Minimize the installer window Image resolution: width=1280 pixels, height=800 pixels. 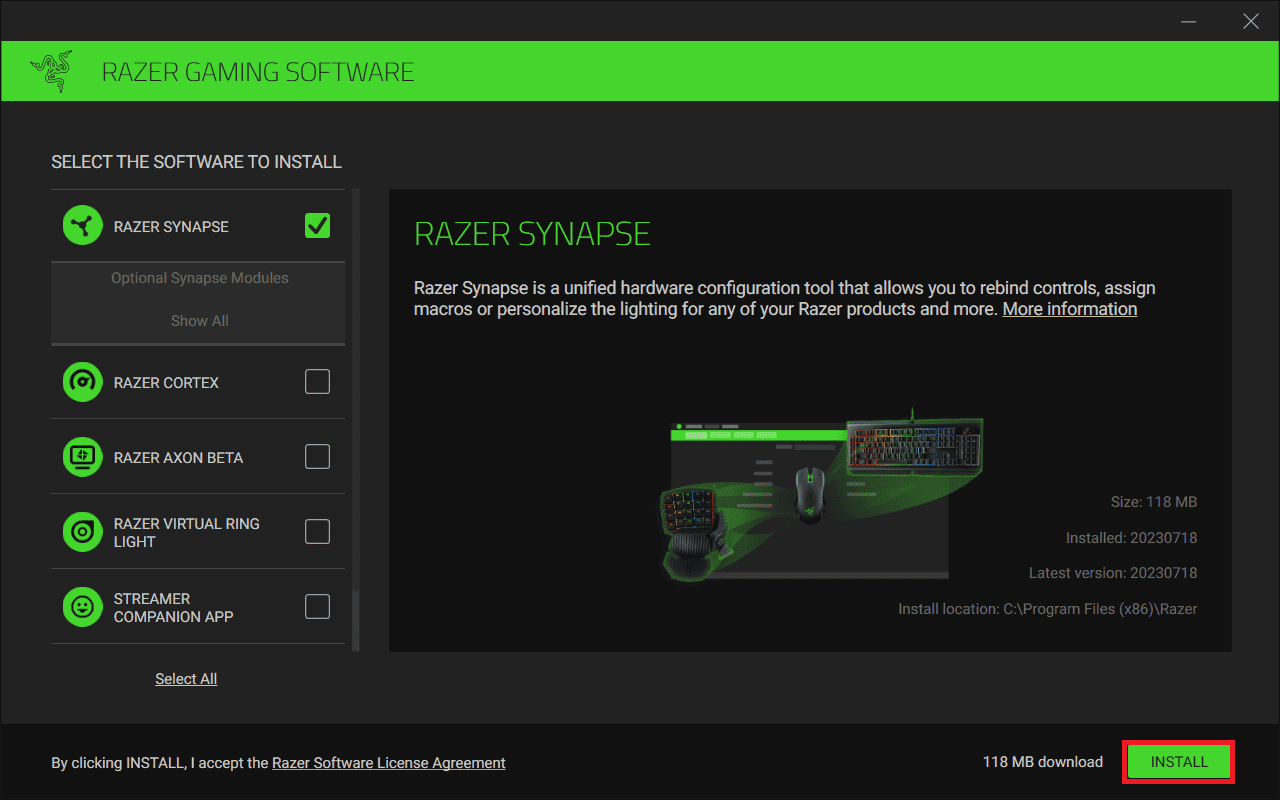(x=1187, y=21)
